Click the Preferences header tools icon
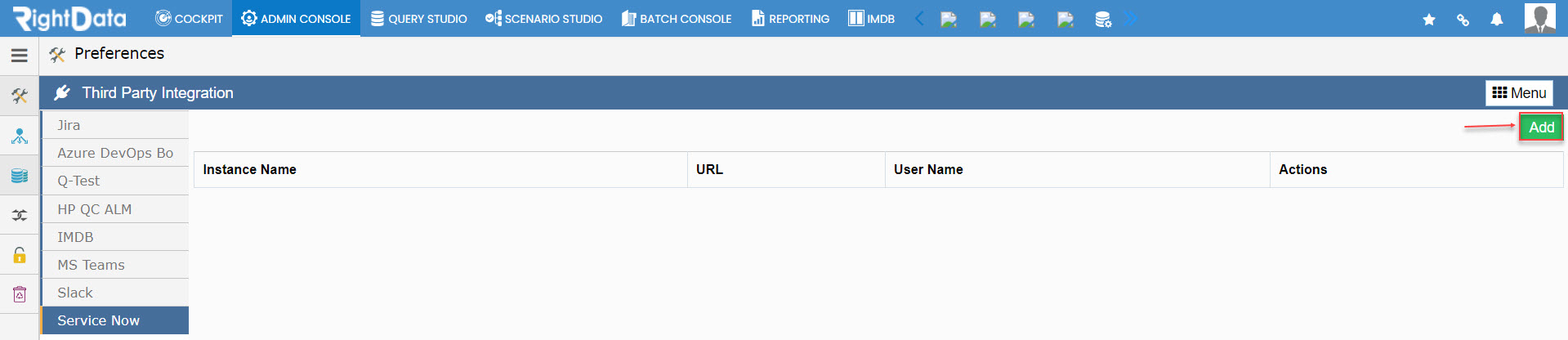1568x340 pixels. pos(57,55)
